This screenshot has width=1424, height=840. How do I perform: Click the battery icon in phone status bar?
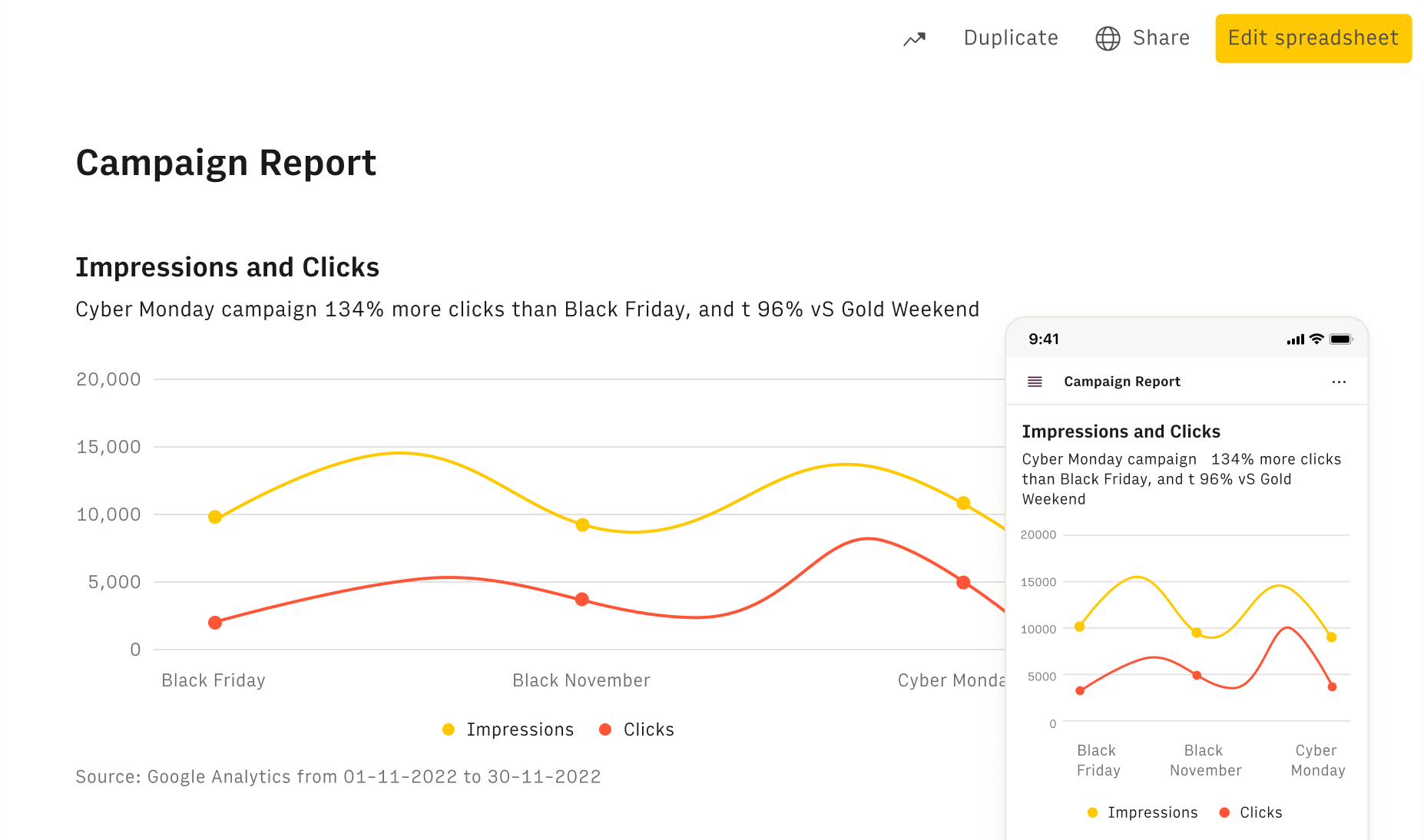click(1340, 339)
